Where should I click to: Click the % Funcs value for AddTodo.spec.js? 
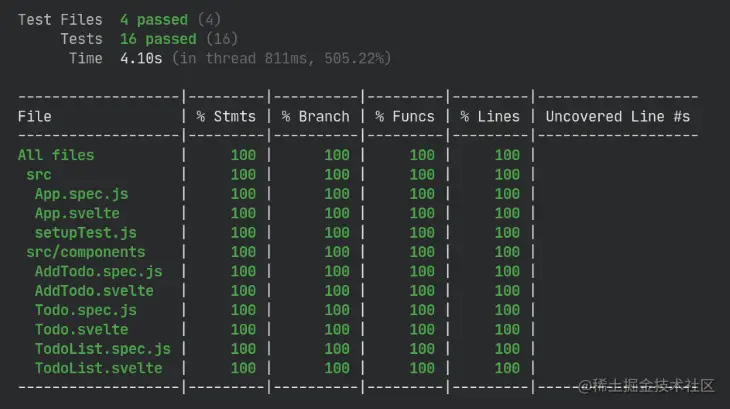[422, 271]
